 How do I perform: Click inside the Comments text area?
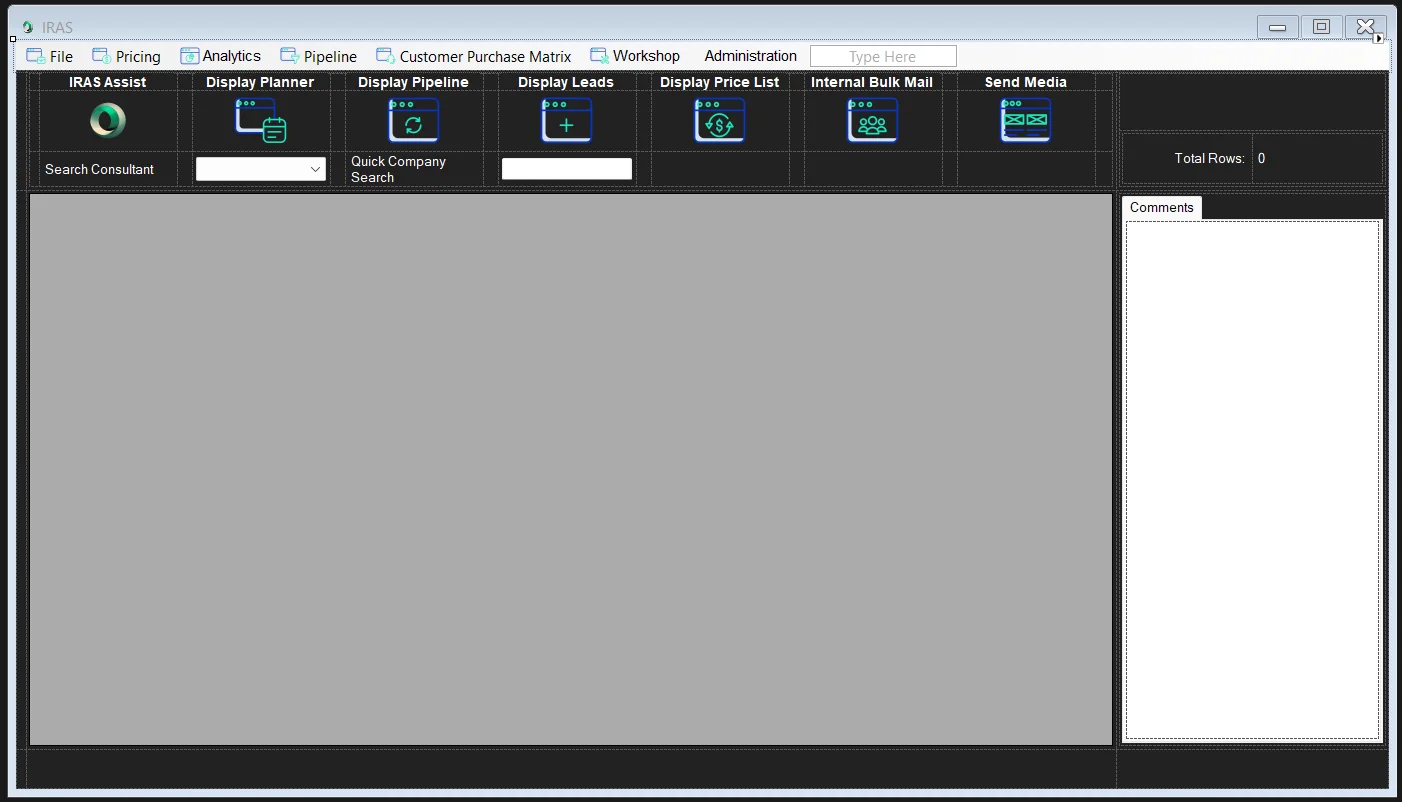coord(1251,480)
